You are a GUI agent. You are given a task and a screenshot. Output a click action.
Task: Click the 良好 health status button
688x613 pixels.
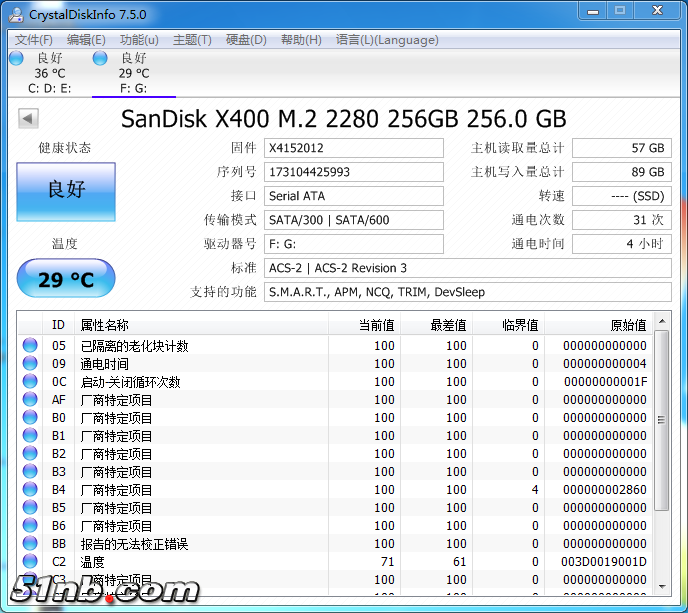[x=66, y=192]
